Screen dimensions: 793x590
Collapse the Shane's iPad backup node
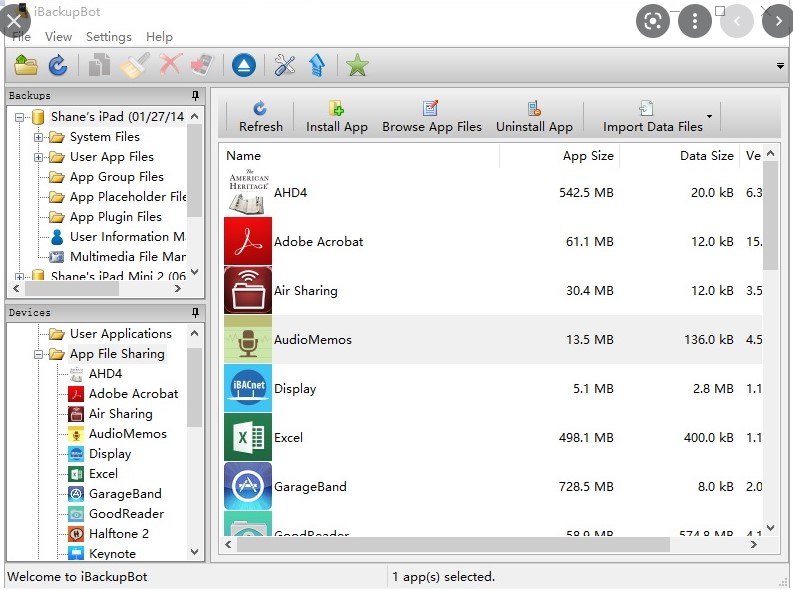(x=19, y=117)
